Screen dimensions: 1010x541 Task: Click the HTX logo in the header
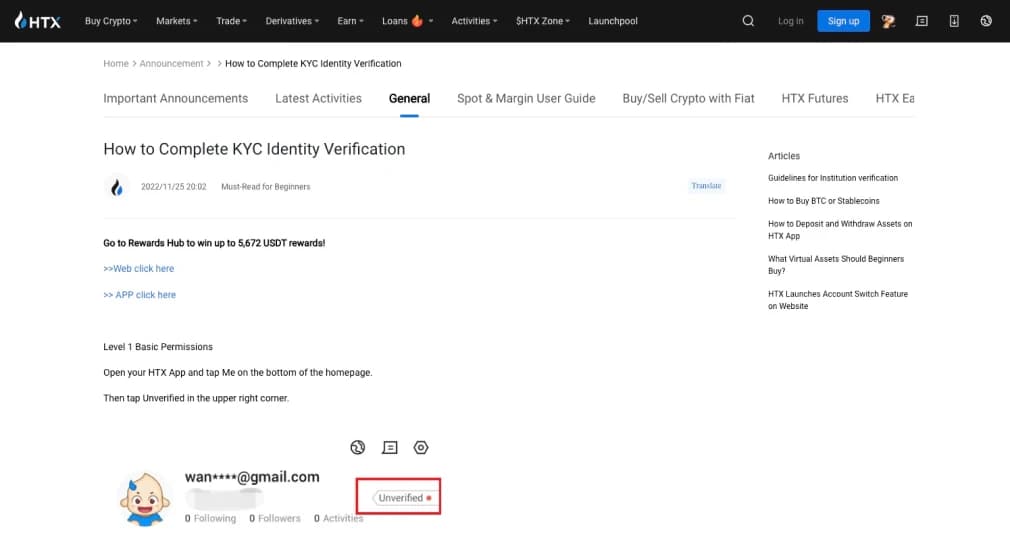tap(38, 21)
